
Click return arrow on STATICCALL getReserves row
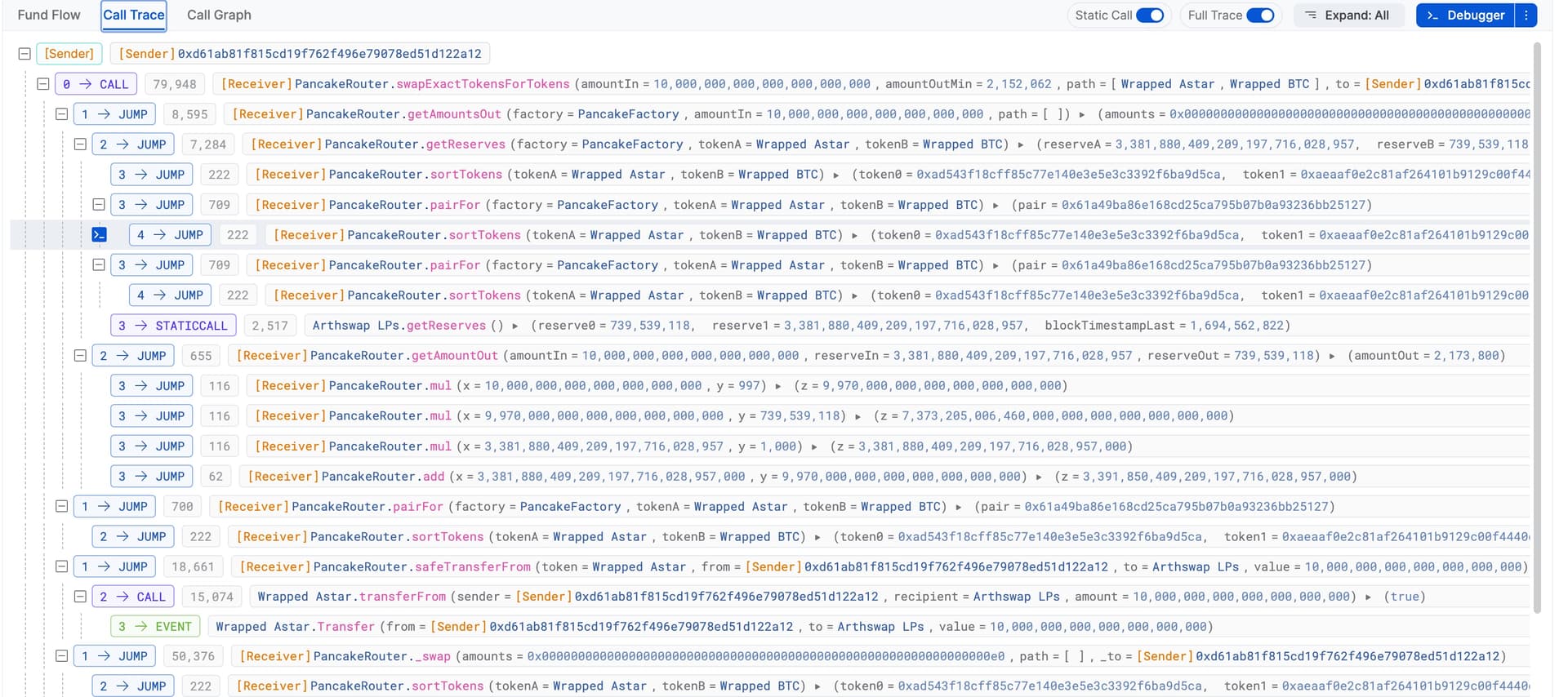pos(515,326)
